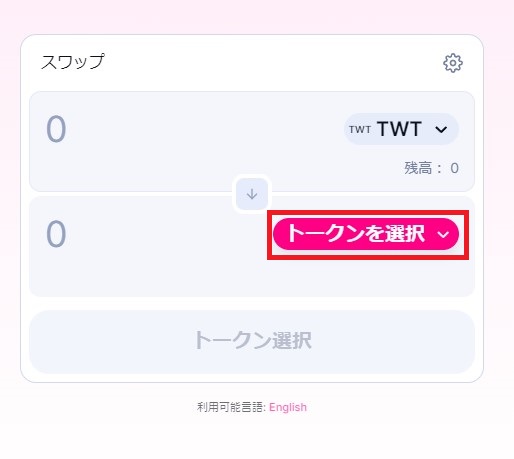The image size is (514, 459).
Task: Select the トークンを選択 label text
Action: click(355, 233)
